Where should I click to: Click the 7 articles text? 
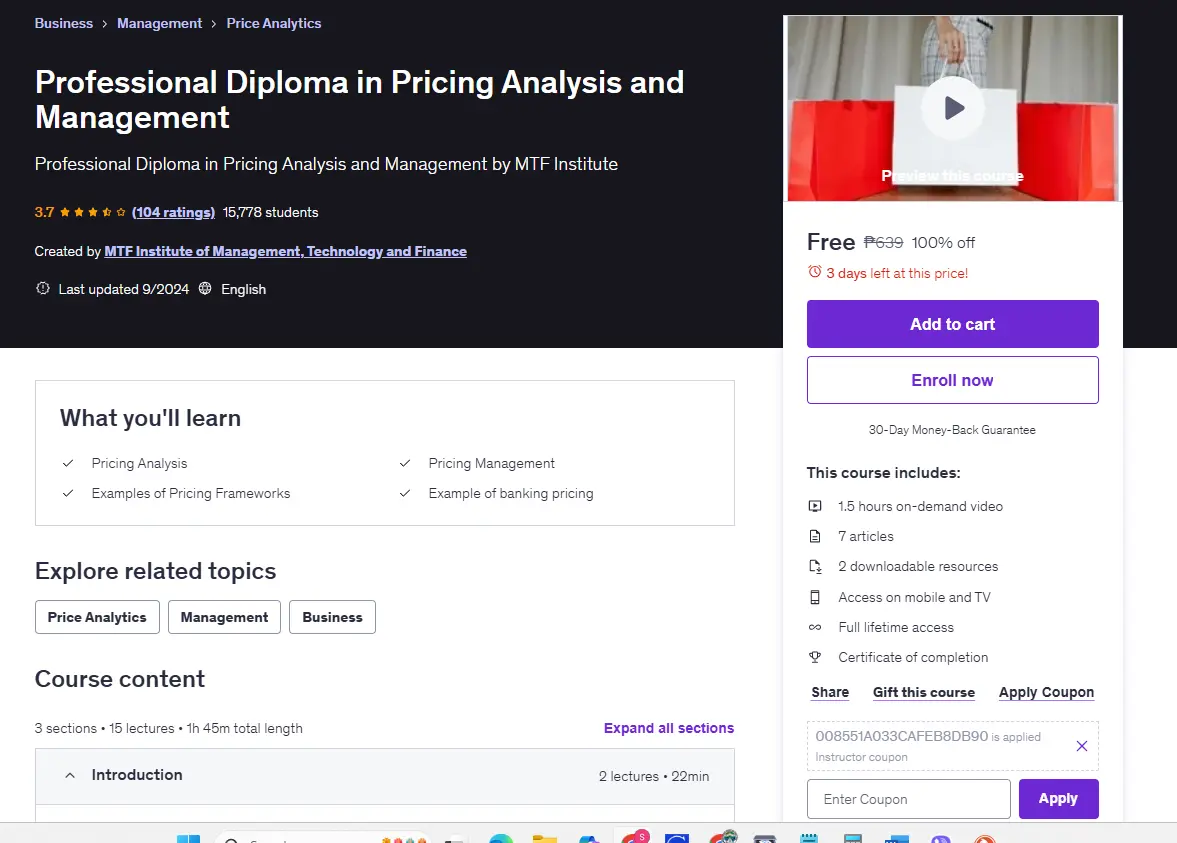pyautogui.click(x=865, y=536)
